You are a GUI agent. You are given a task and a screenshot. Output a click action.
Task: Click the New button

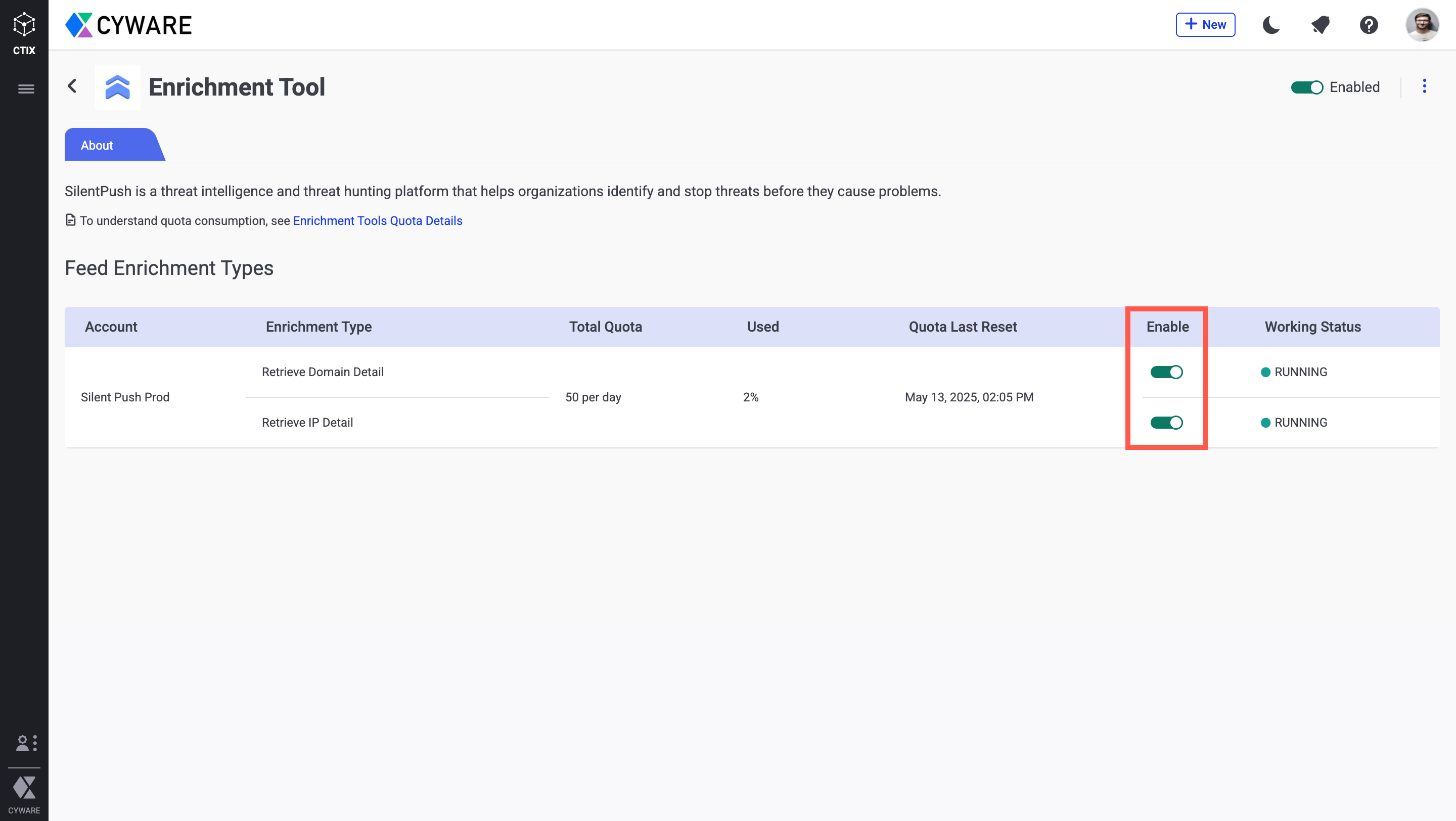(x=1205, y=25)
